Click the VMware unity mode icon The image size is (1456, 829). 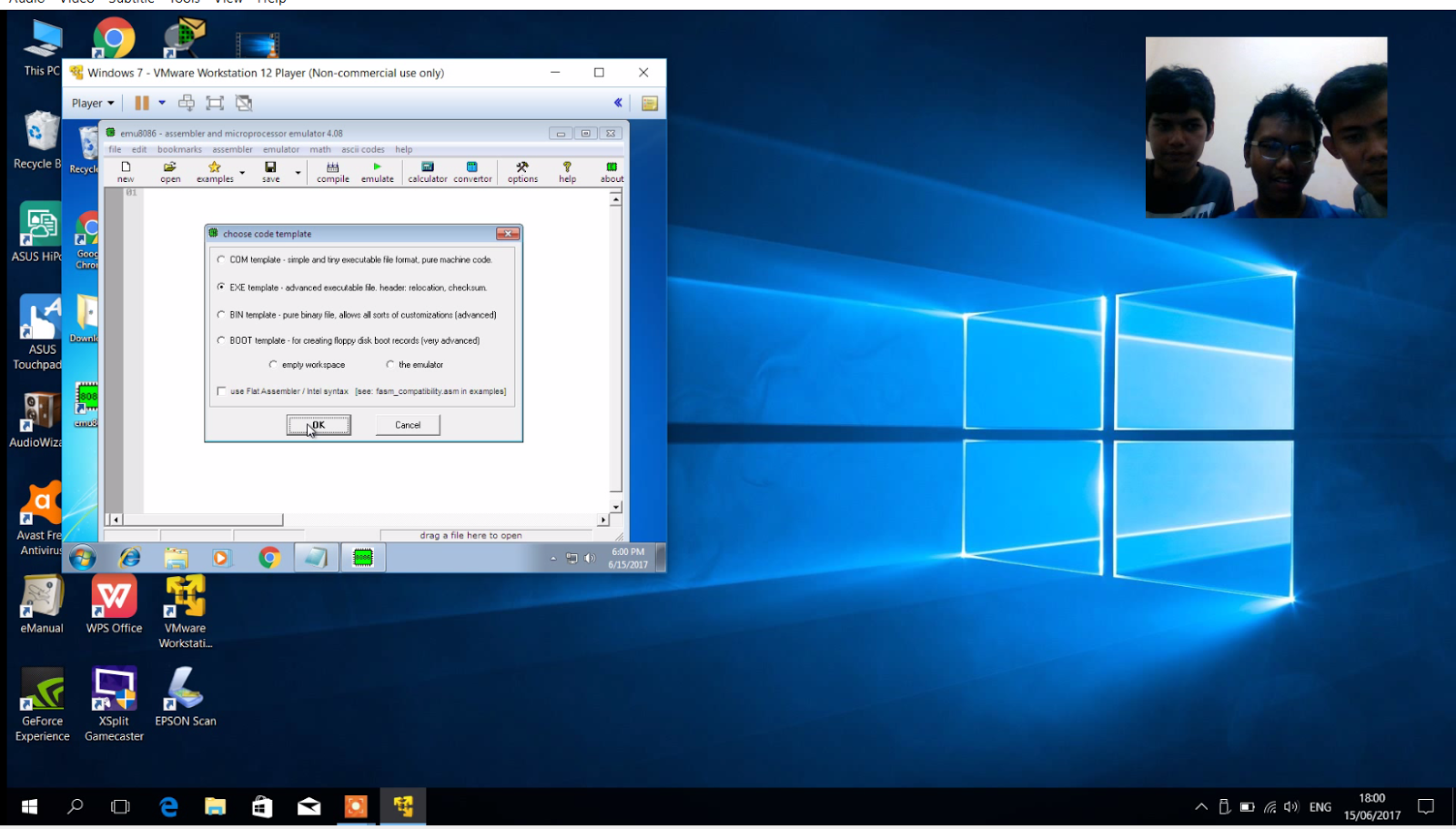(244, 103)
